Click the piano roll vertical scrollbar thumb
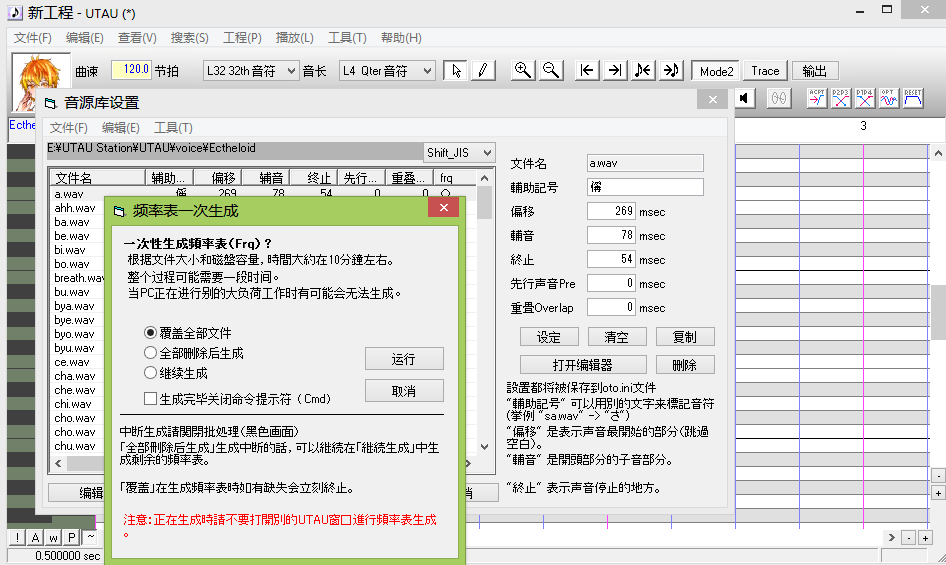This screenshot has width=946, height=565. coord(938,313)
